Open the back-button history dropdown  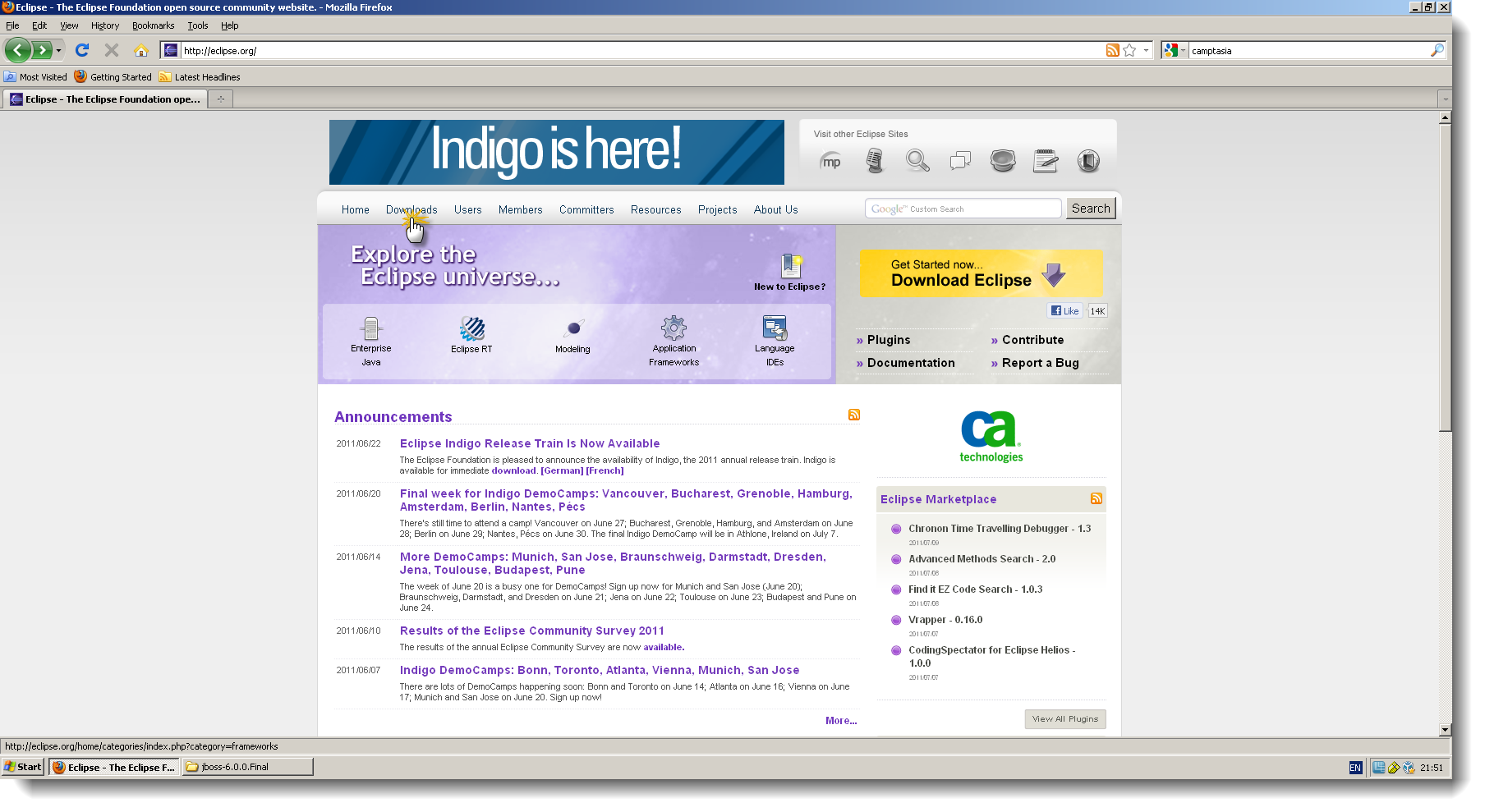pos(57,50)
